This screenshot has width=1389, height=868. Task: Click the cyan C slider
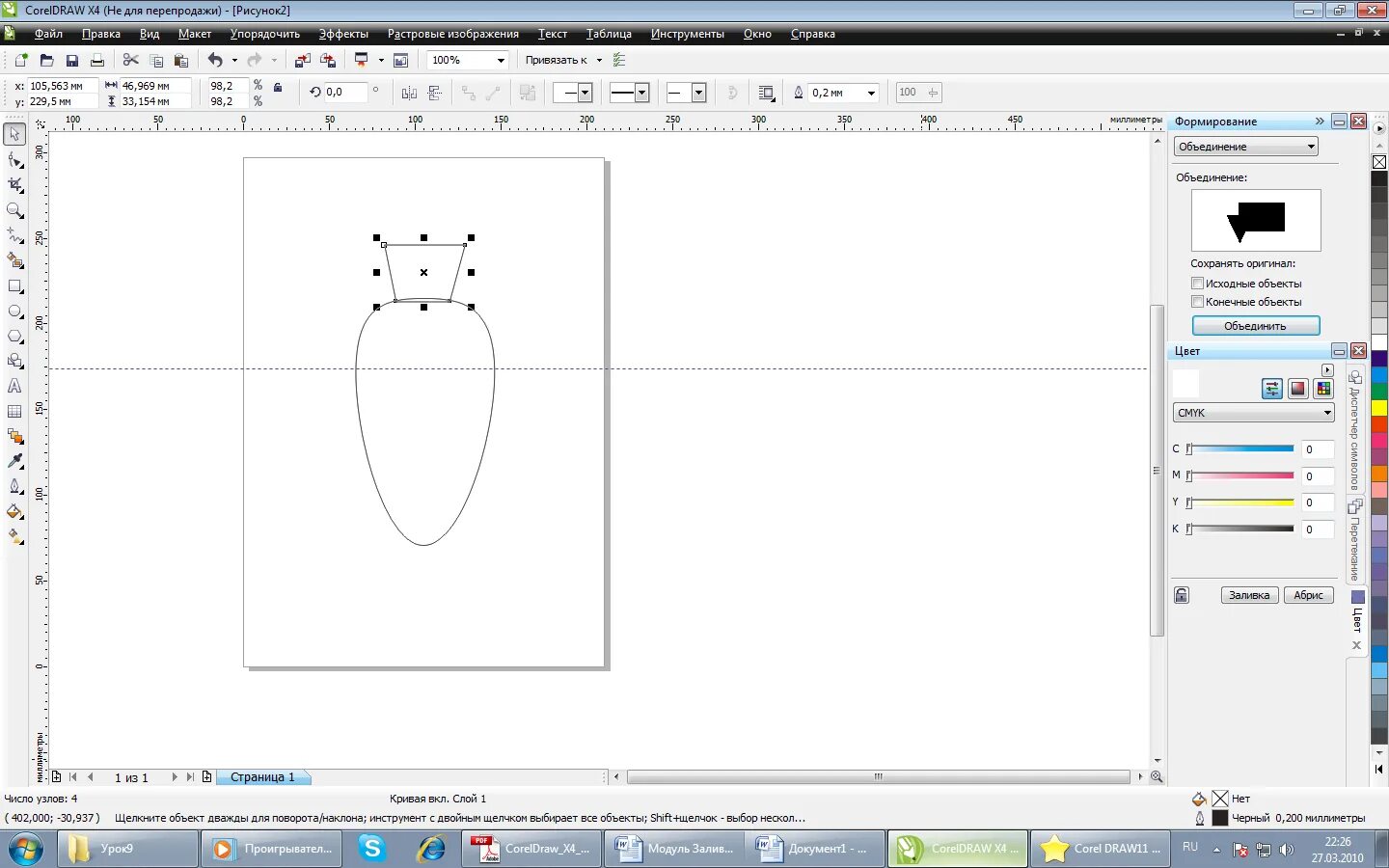pos(1240,448)
